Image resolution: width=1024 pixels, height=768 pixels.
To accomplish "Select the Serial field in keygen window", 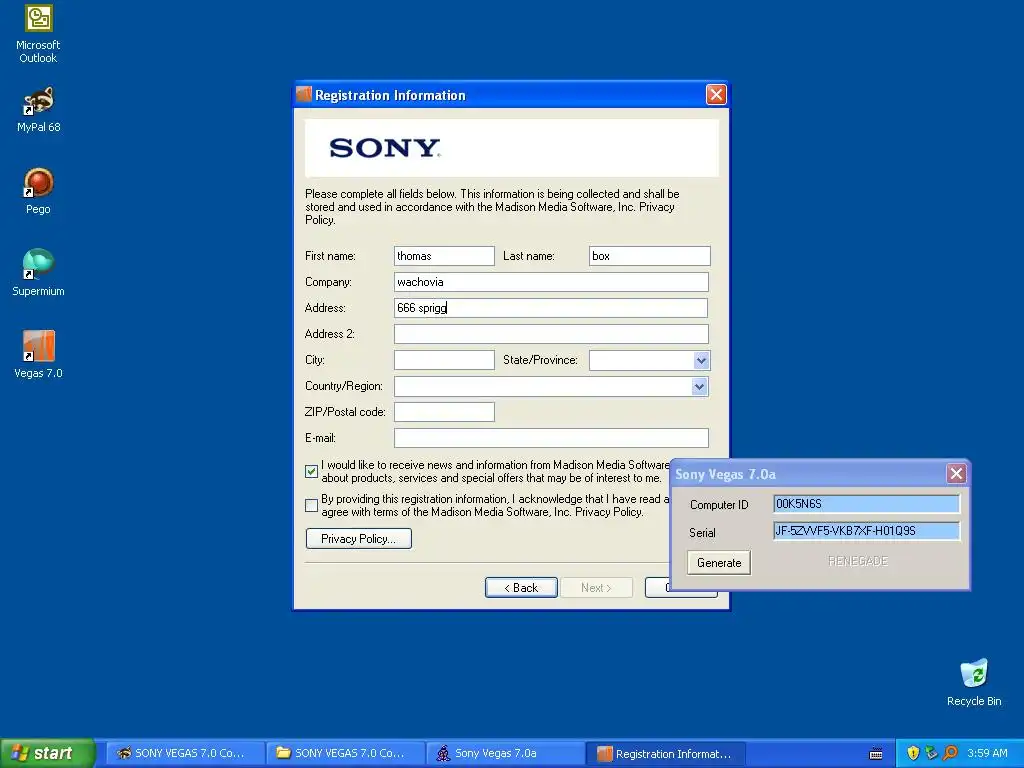I will pyautogui.click(x=867, y=531).
